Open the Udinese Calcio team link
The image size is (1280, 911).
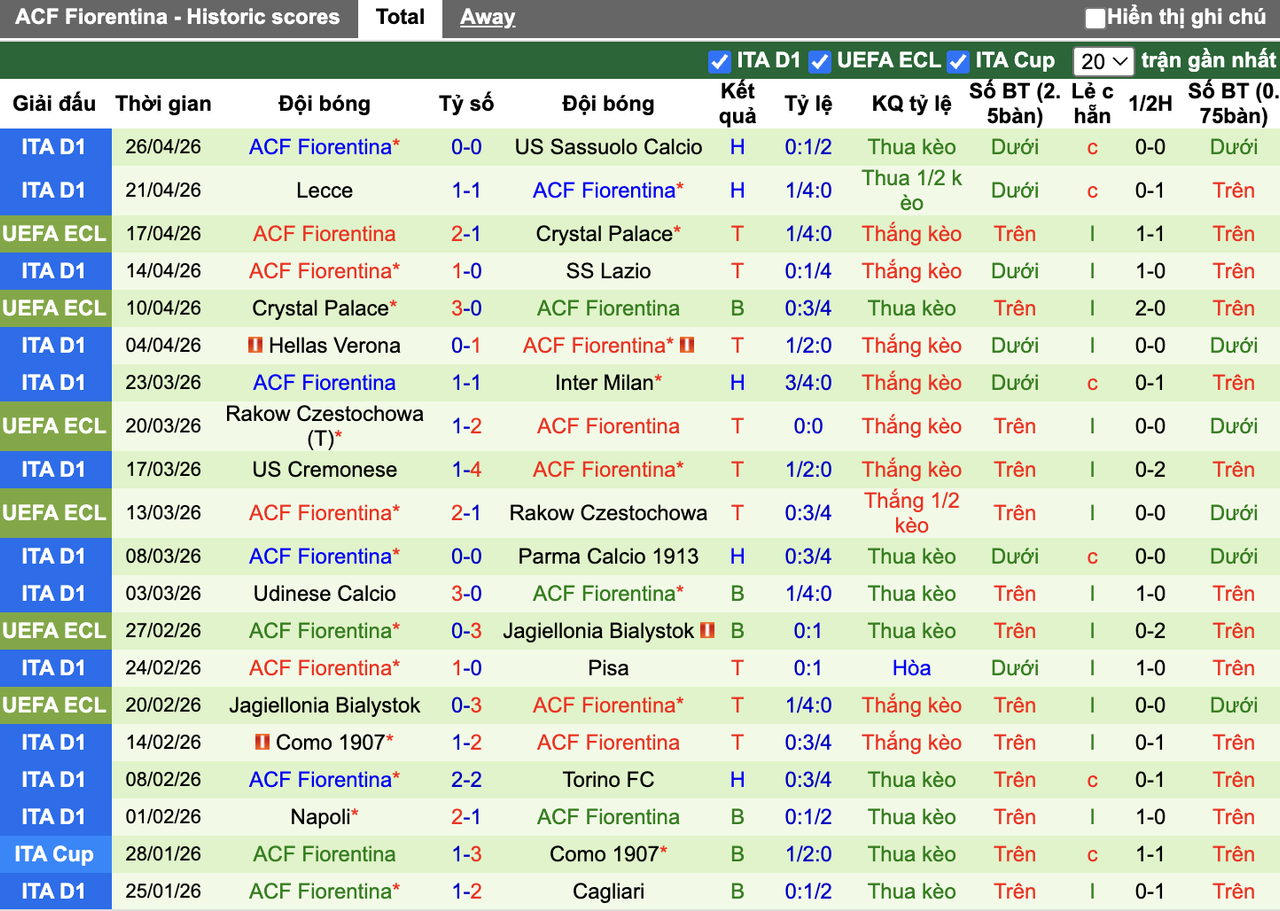point(325,594)
